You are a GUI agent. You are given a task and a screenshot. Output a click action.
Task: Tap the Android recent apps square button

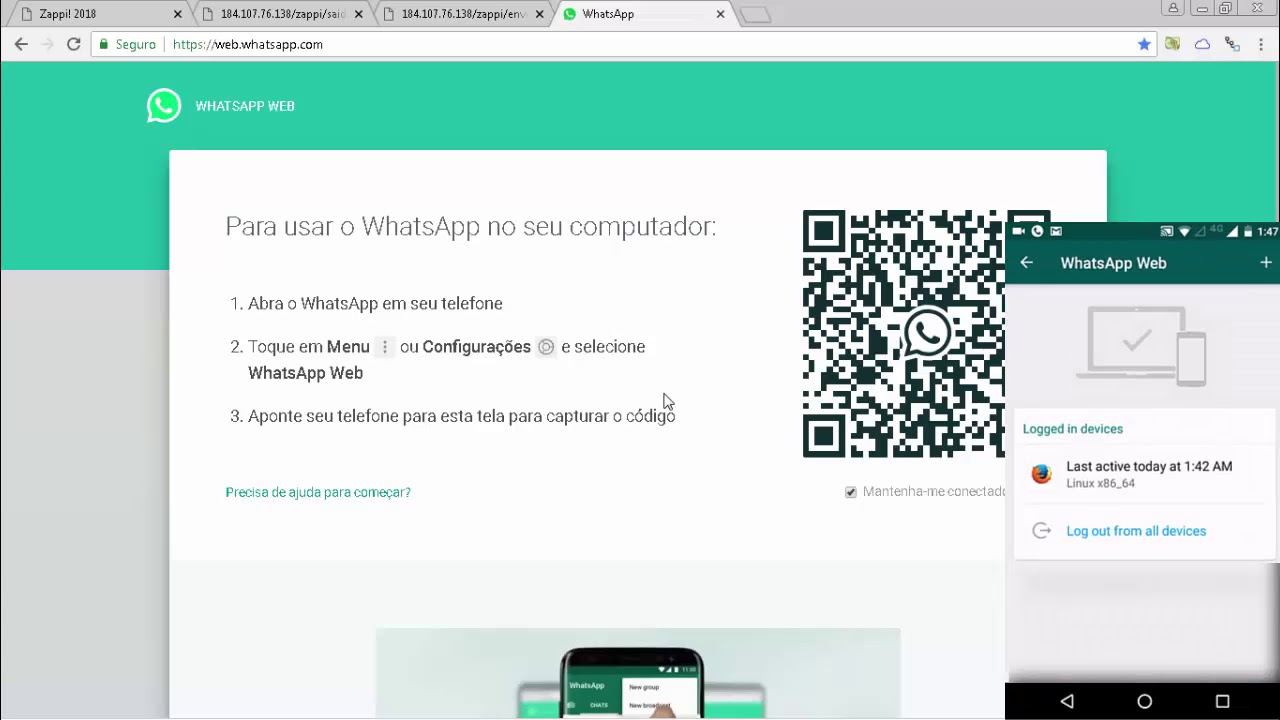click(x=1222, y=702)
